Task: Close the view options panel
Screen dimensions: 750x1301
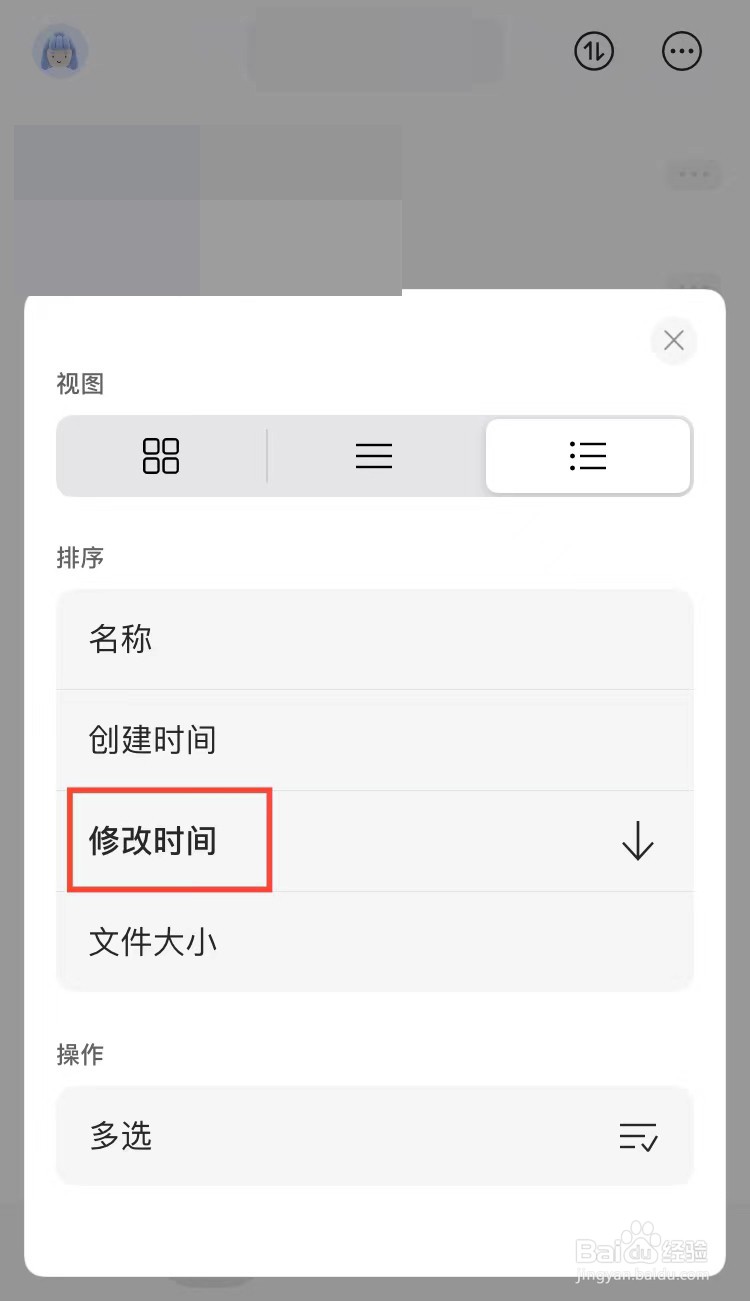Action: click(674, 341)
